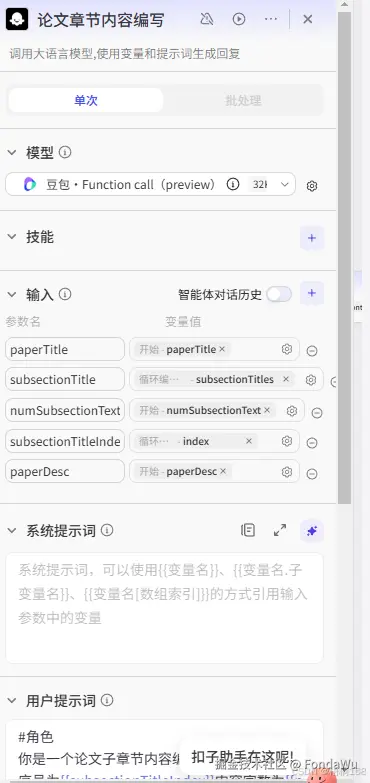370x783 pixels.
Task: Open variable settings gear for subsectionTitleIndex row
Action: (x=287, y=441)
